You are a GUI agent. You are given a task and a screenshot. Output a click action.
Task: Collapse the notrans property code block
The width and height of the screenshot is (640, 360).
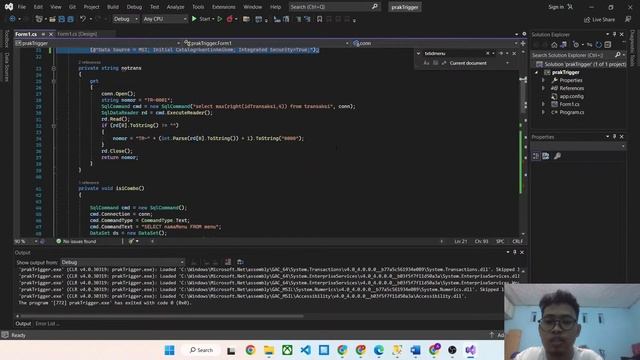click(53, 68)
